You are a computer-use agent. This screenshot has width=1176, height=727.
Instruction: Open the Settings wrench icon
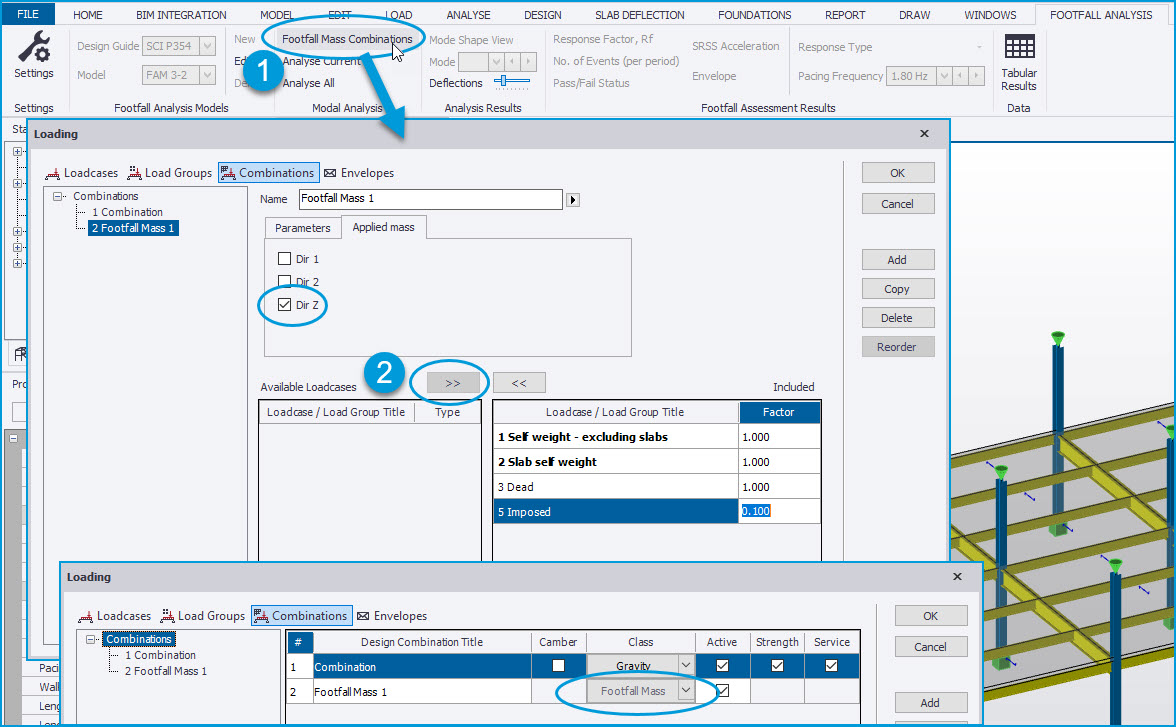point(34,48)
